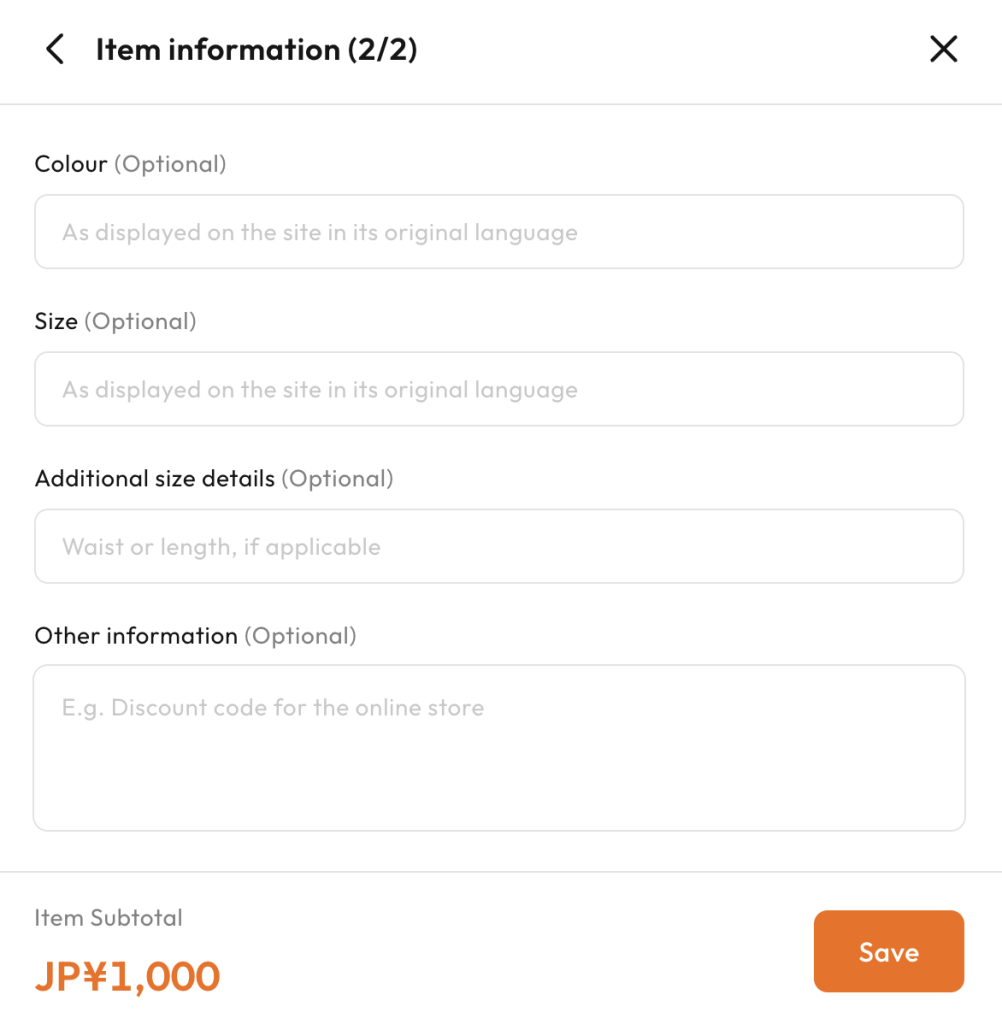Image resolution: width=1002 pixels, height=1024 pixels.
Task: Click the (2/2) step indicator in title
Action: pyautogui.click(x=382, y=49)
